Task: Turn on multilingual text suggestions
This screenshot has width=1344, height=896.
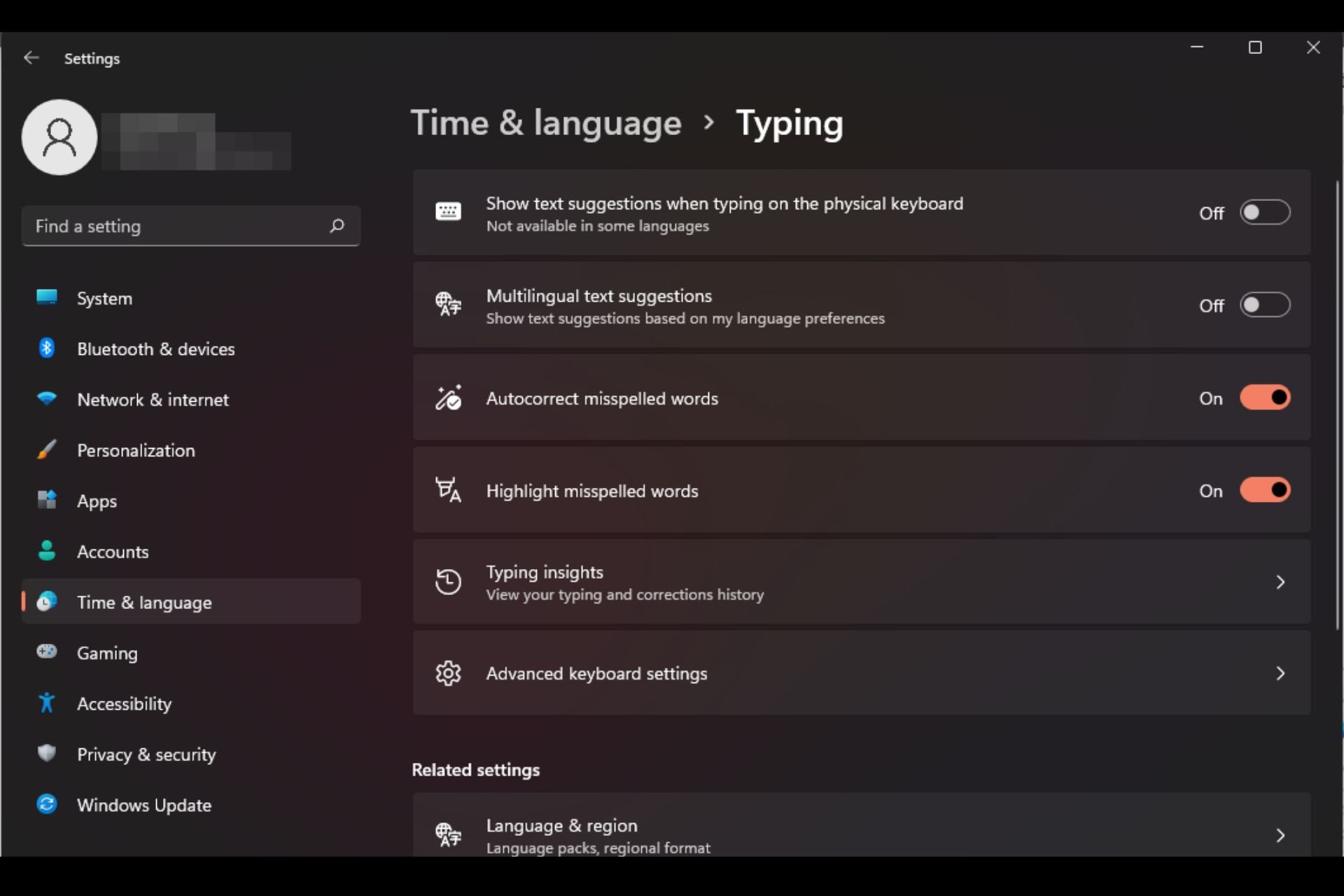Action: point(1265,304)
